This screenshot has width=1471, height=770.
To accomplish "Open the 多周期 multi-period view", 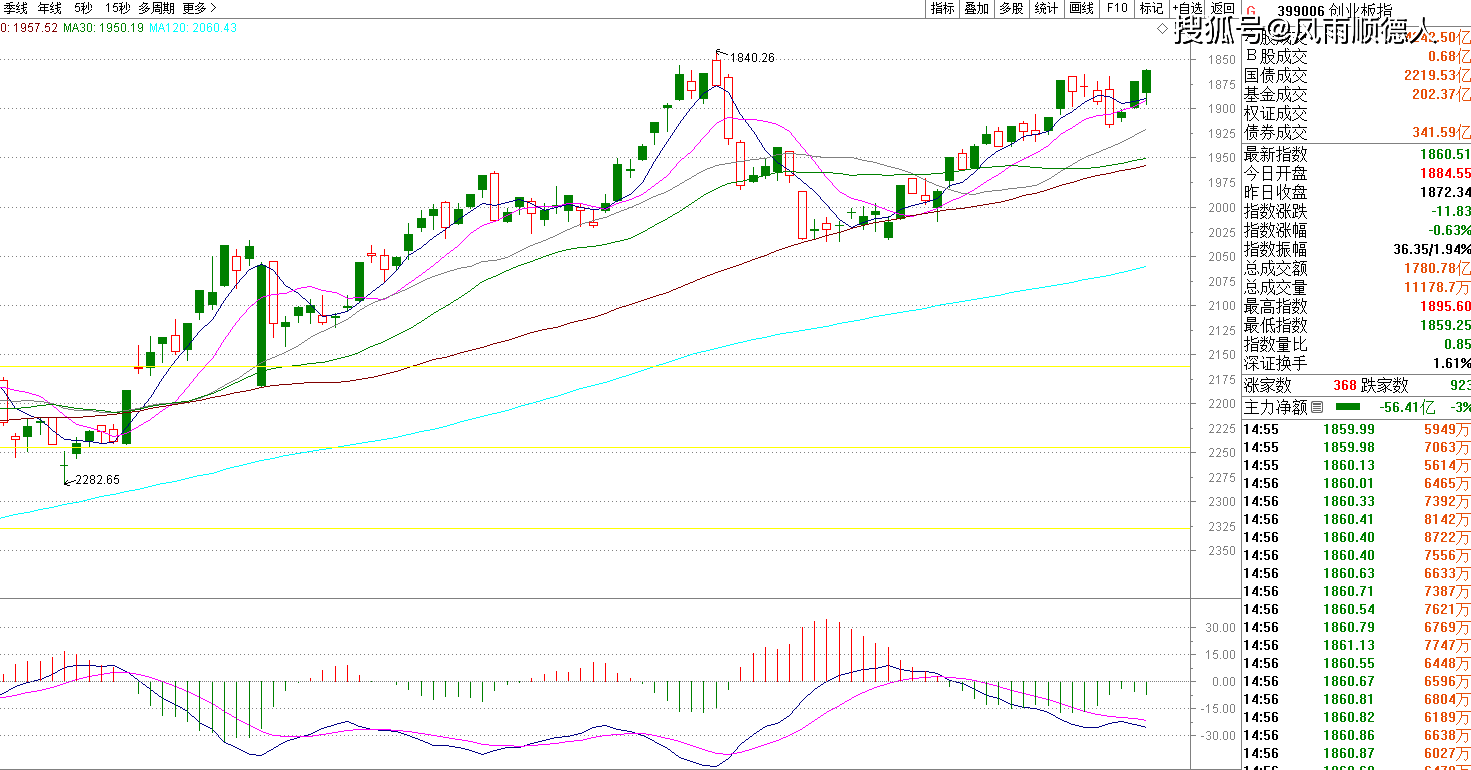I will tap(157, 8).
